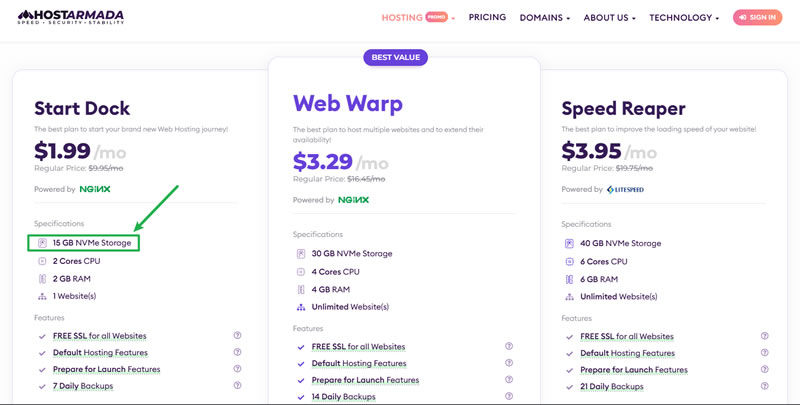Click the HostArmada logo
800x405 pixels.
[x=70, y=17]
